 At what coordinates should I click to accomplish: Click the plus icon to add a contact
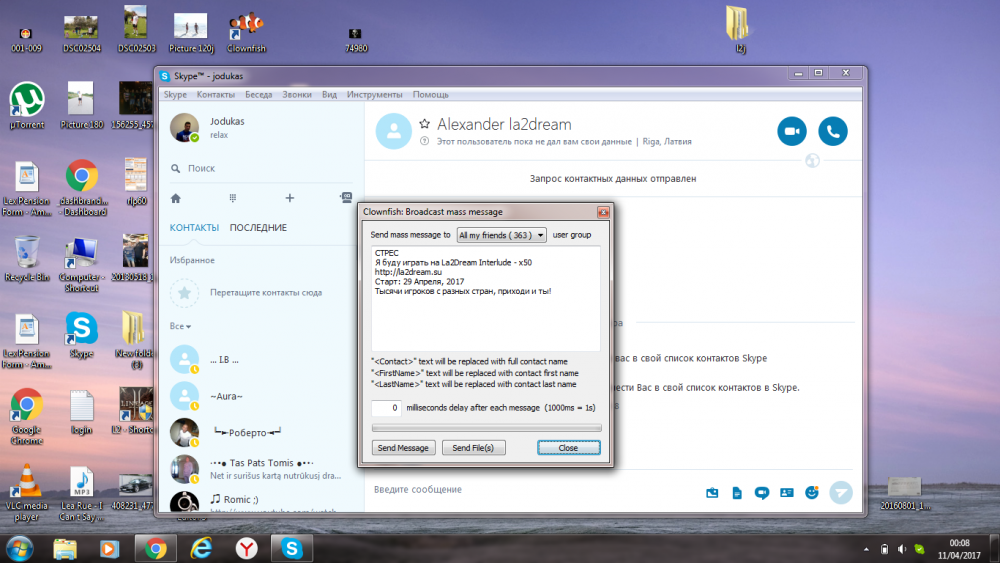point(290,198)
